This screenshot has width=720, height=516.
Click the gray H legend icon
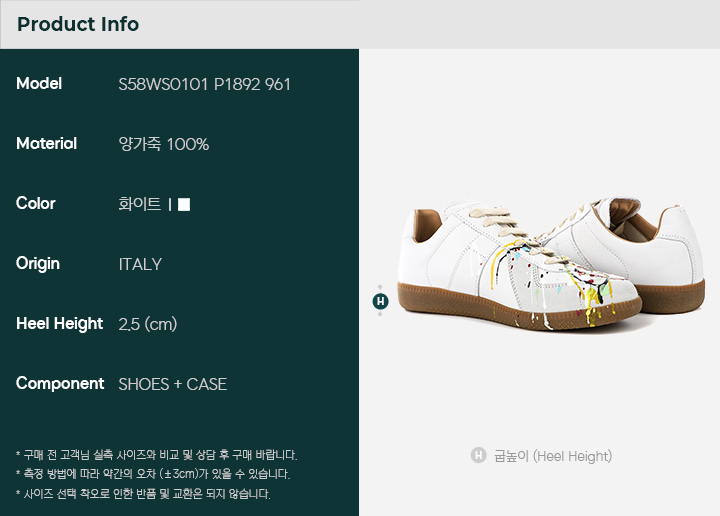click(x=478, y=455)
